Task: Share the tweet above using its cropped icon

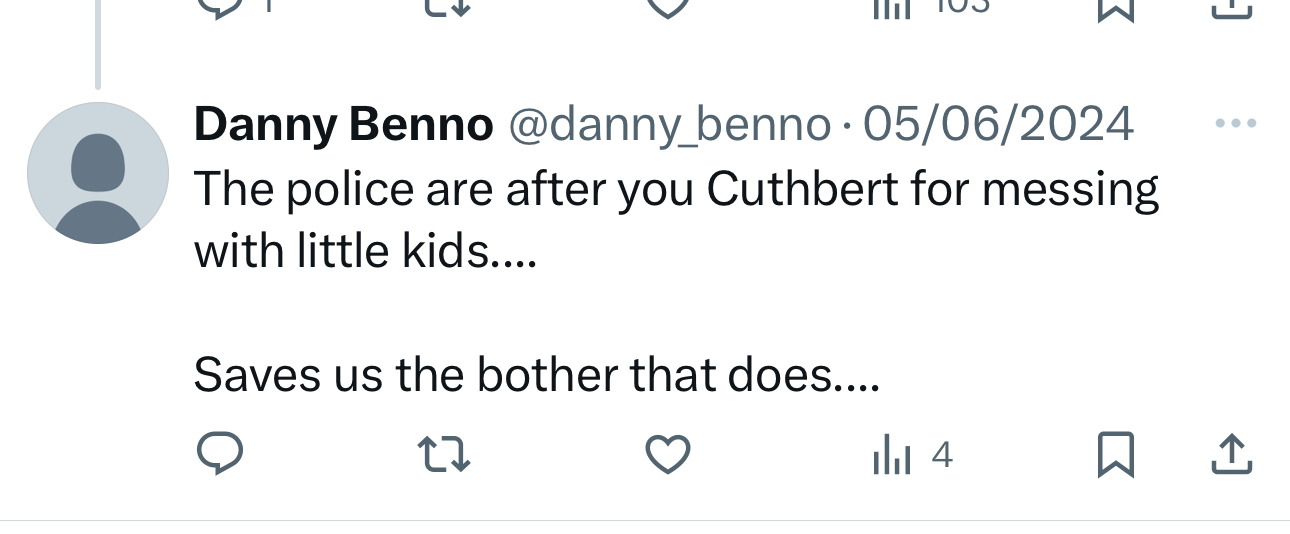Action: (1232, 6)
